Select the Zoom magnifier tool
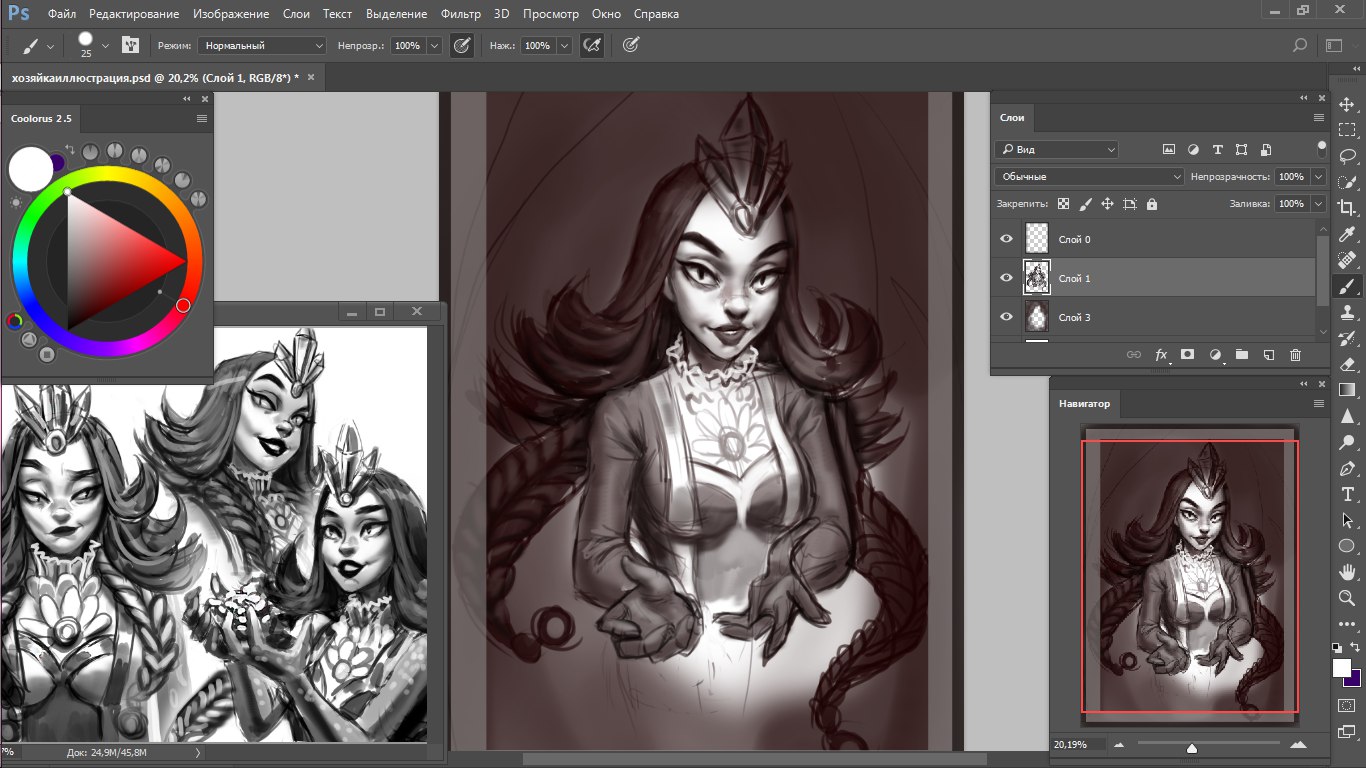Image resolution: width=1366 pixels, height=768 pixels. [x=1347, y=598]
